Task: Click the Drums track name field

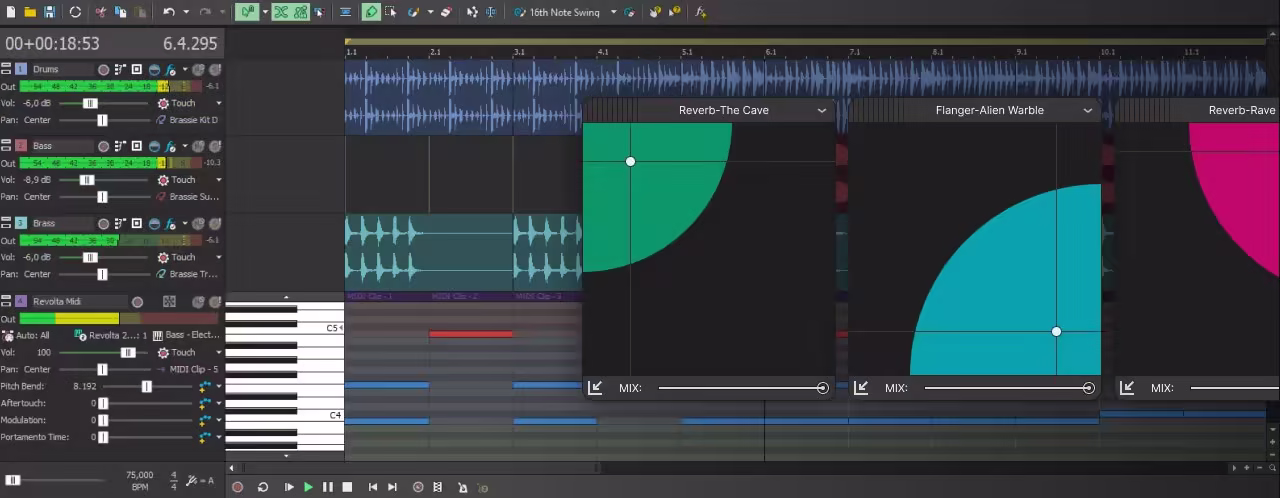Action: pyautogui.click(x=63, y=69)
